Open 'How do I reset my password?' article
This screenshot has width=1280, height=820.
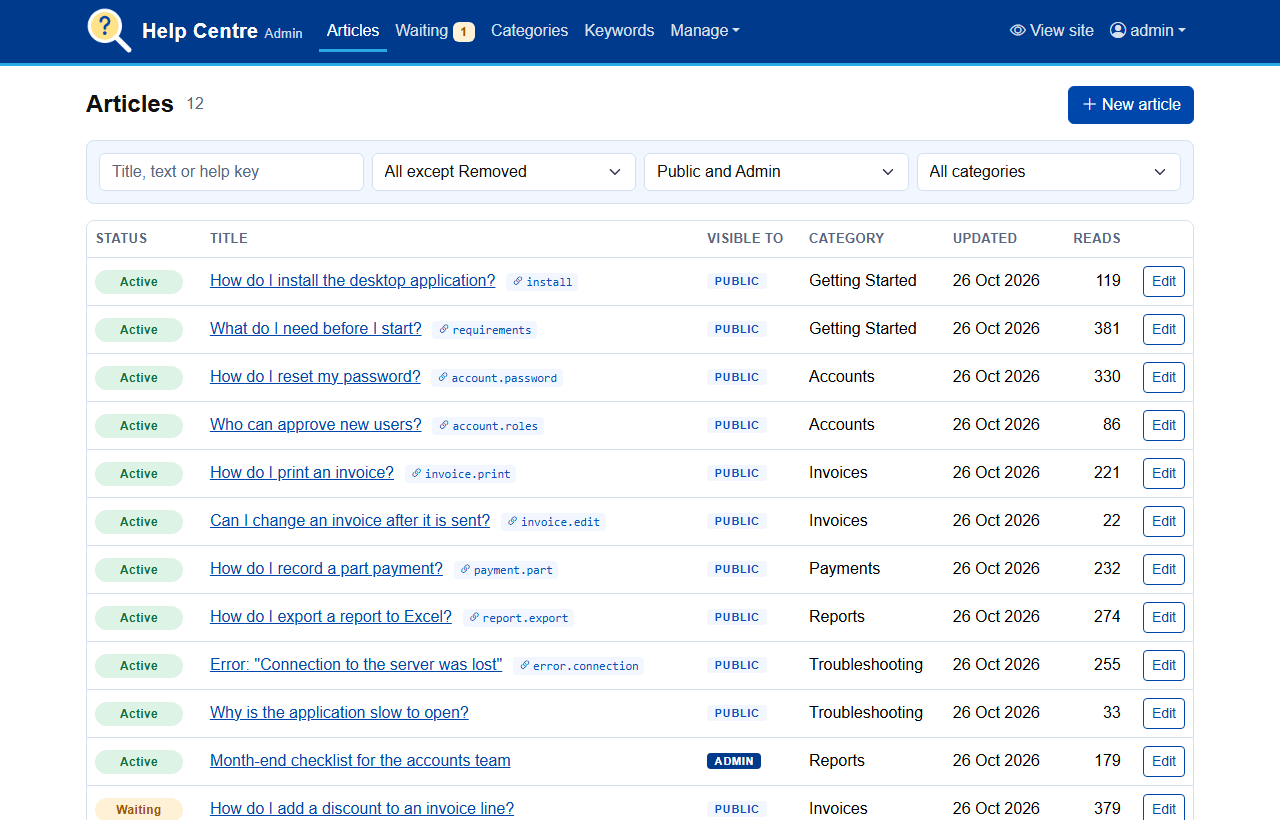click(x=315, y=377)
